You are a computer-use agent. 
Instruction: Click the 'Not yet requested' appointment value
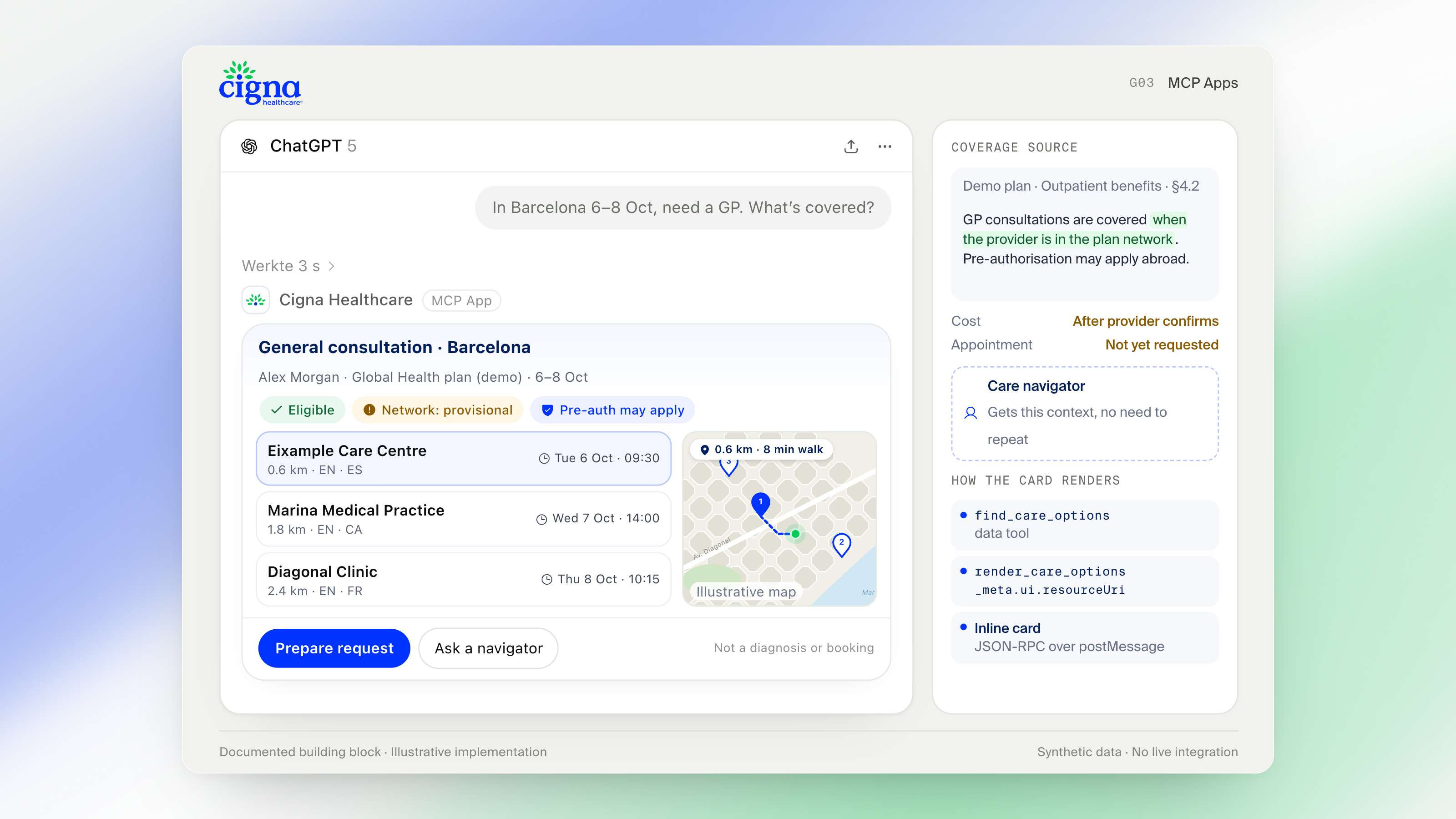[x=1162, y=345]
